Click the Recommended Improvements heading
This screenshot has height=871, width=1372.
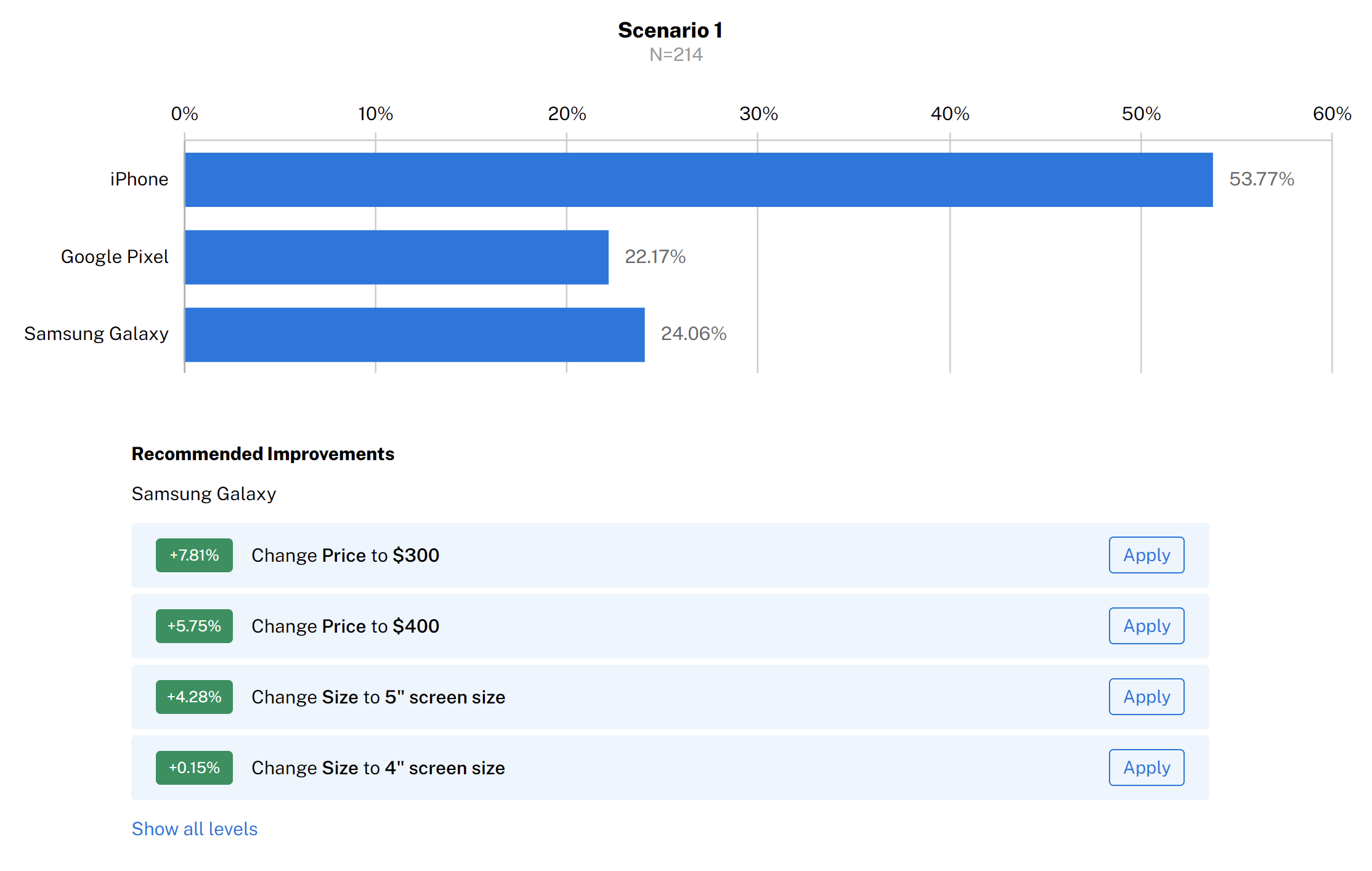[263, 454]
